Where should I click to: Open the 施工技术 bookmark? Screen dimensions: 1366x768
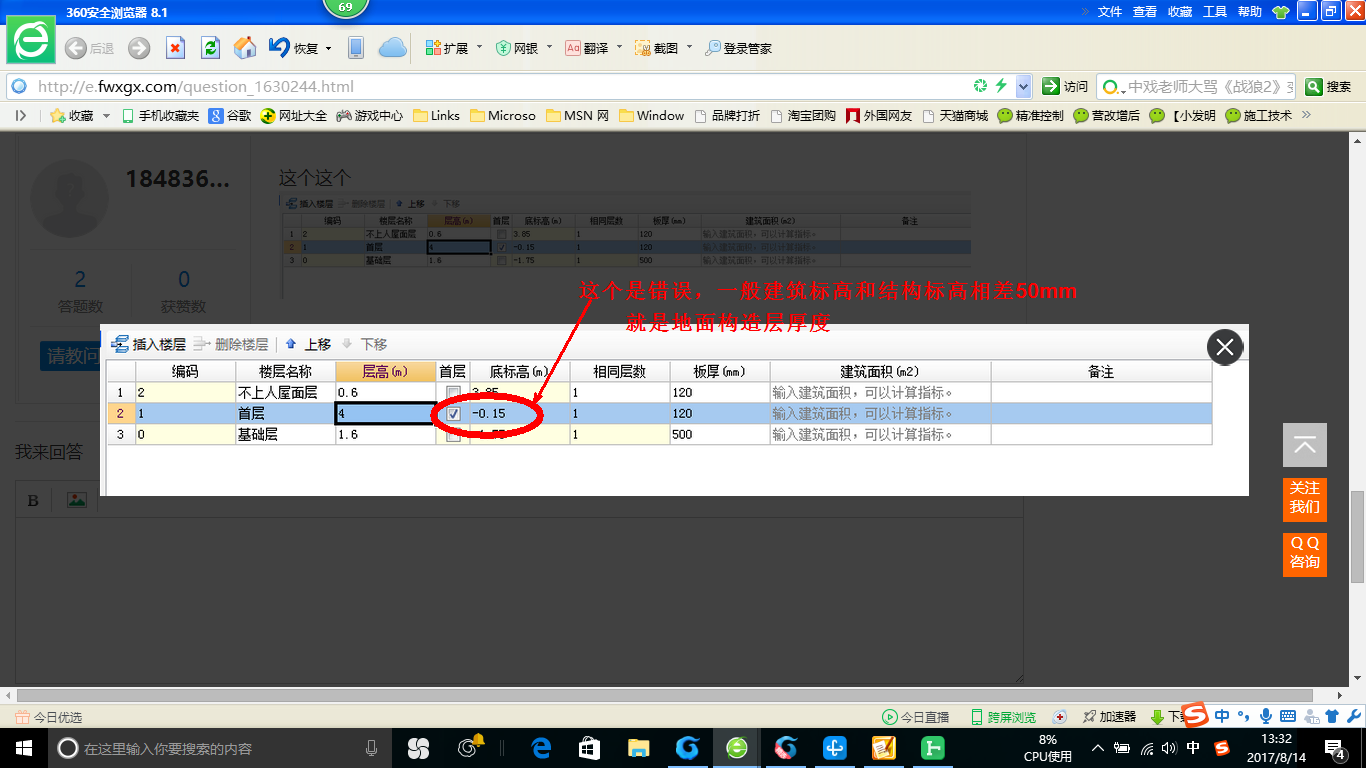point(1258,116)
